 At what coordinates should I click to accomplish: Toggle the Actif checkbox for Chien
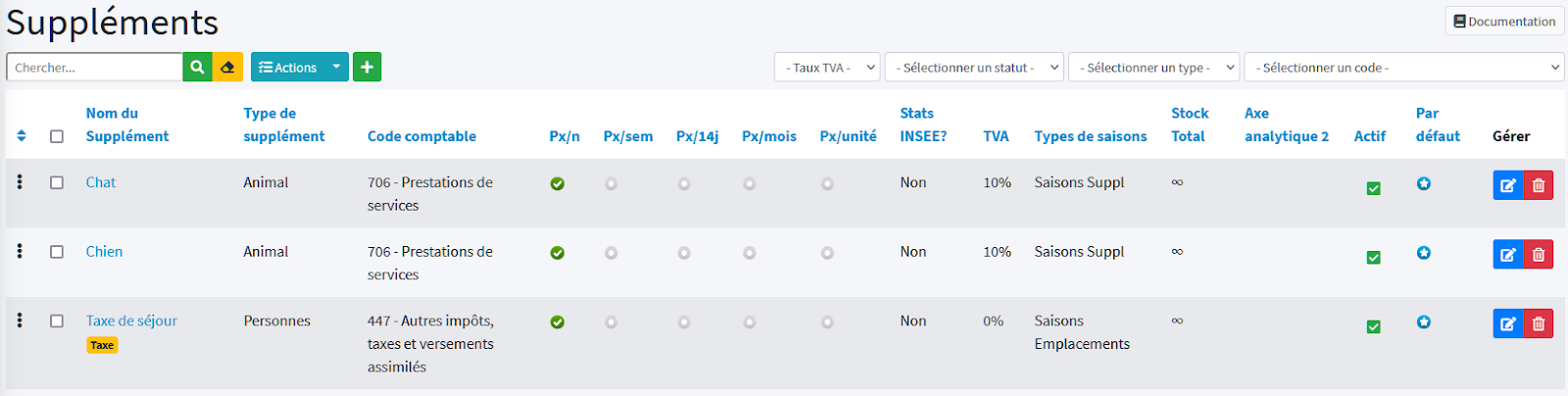(1373, 257)
